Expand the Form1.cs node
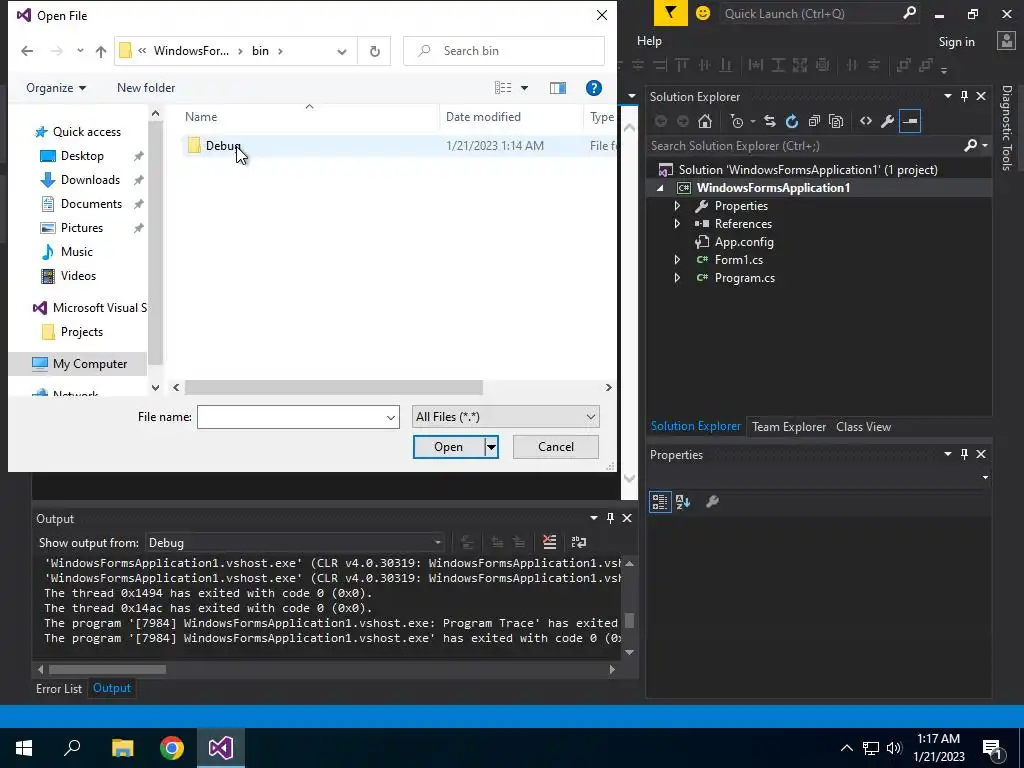 pyautogui.click(x=677, y=260)
